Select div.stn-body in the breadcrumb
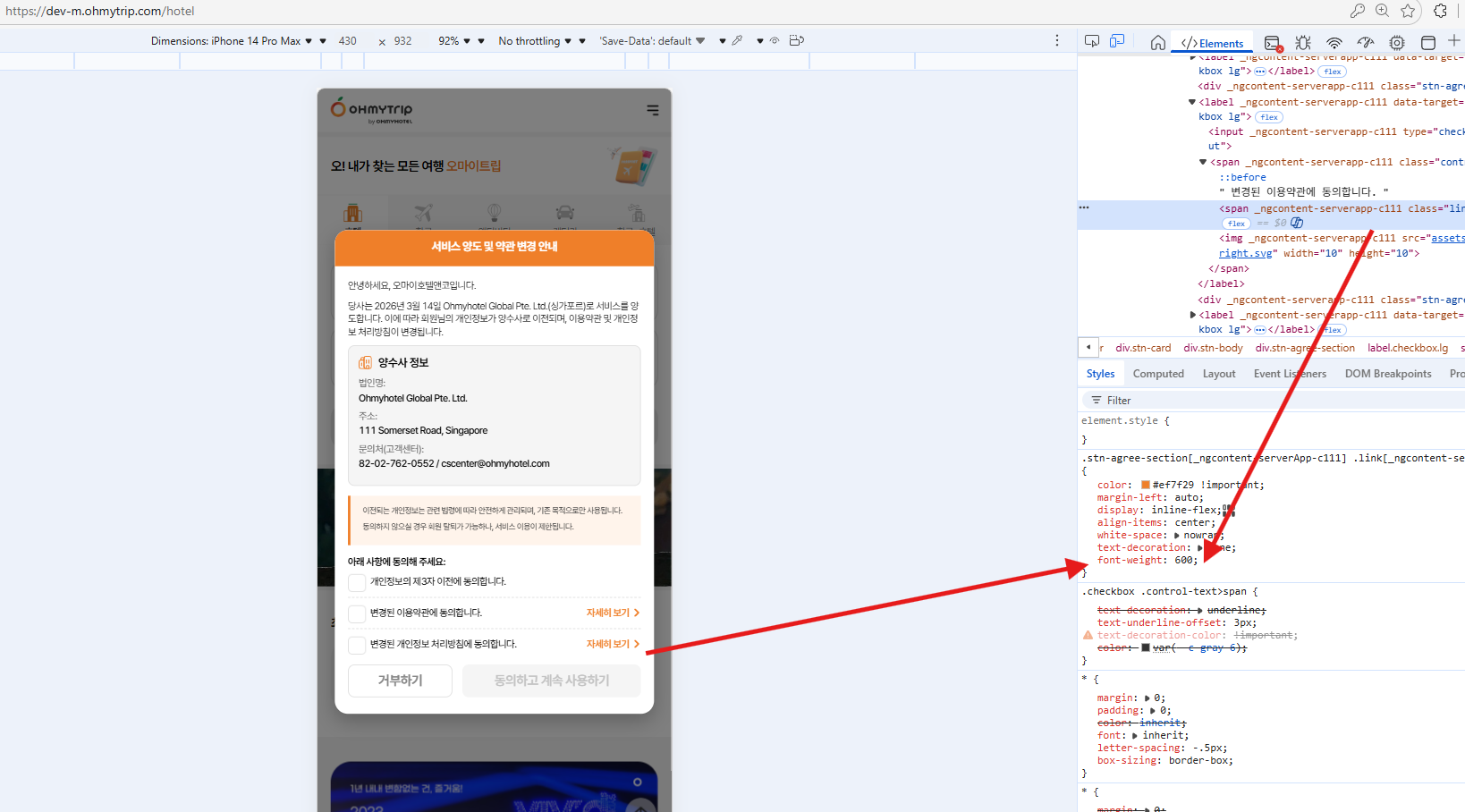 click(1213, 348)
